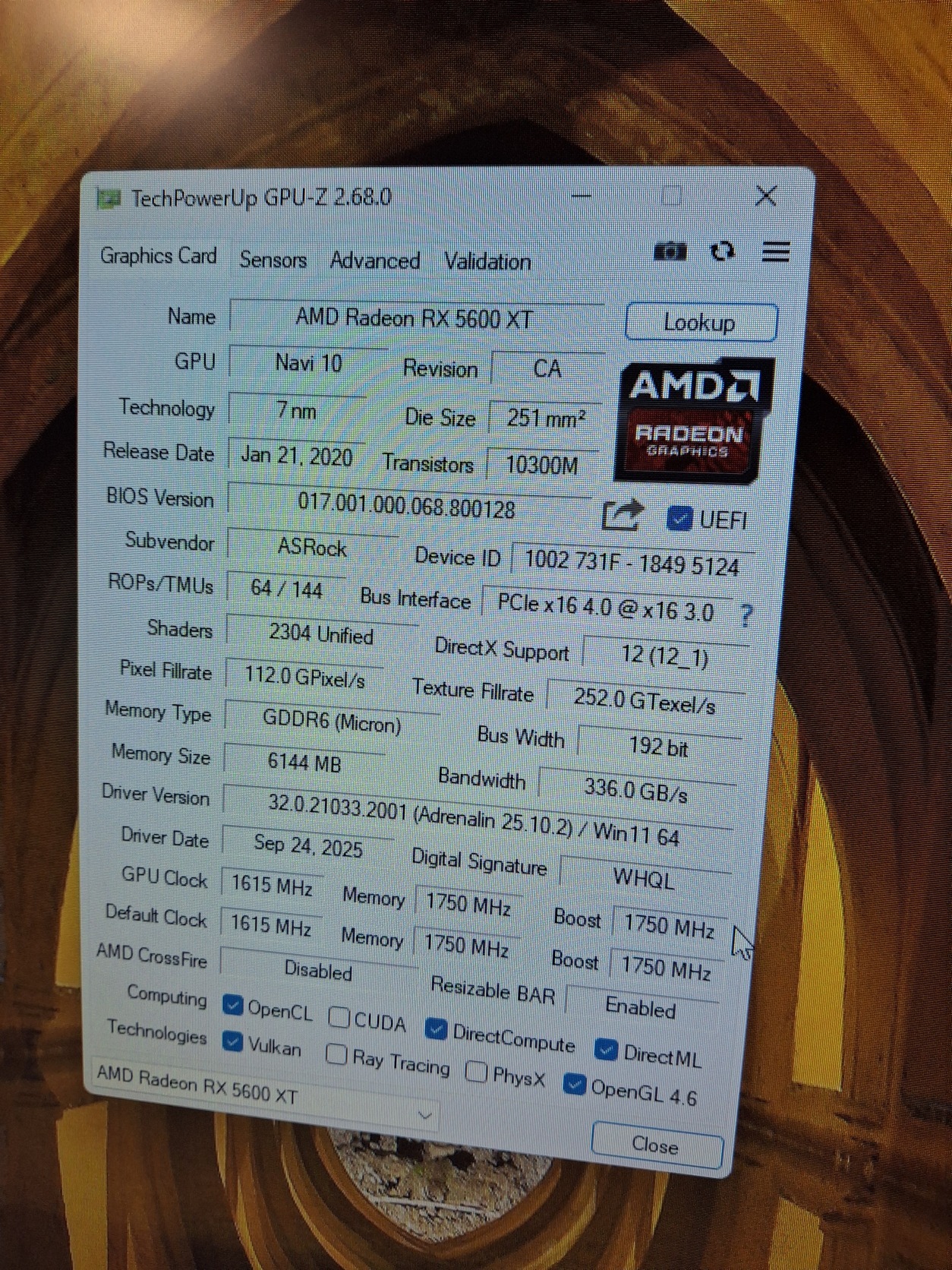952x1270 pixels.
Task: Click the Transistors value 10300M
Action: [x=542, y=465]
